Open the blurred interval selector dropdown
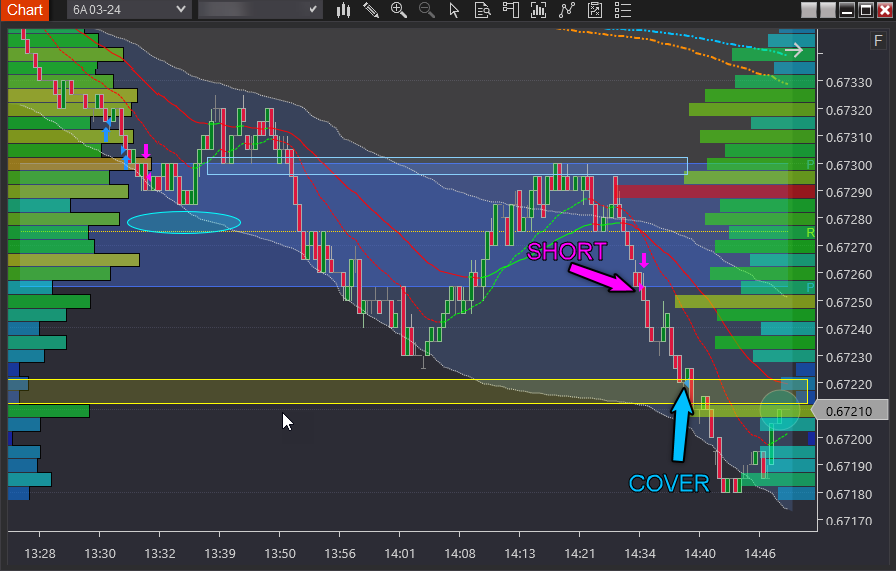896x571 pixels. pos(260,9)
